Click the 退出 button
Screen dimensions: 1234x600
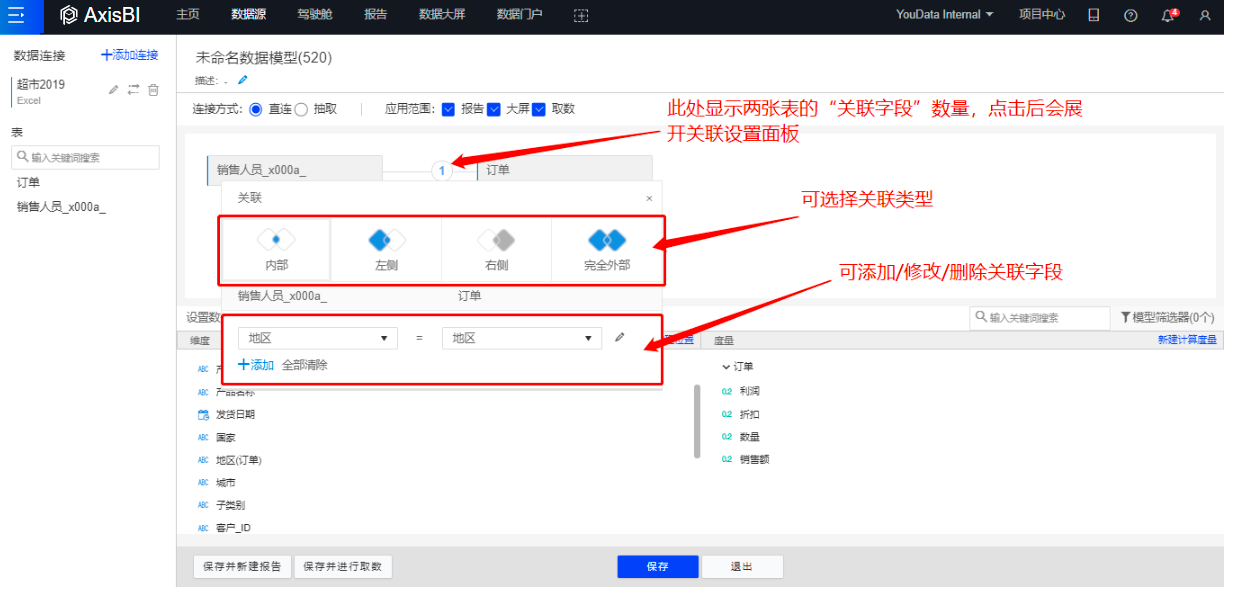coord(742,567)
